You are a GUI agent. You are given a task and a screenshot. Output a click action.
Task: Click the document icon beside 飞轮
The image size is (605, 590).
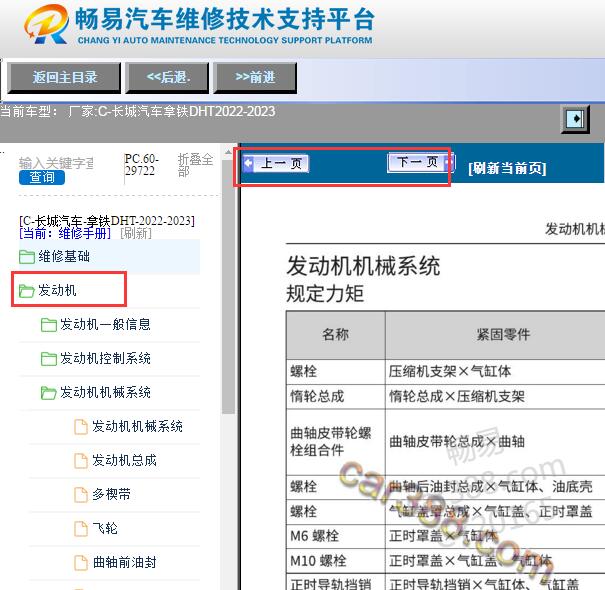point(81,529)
